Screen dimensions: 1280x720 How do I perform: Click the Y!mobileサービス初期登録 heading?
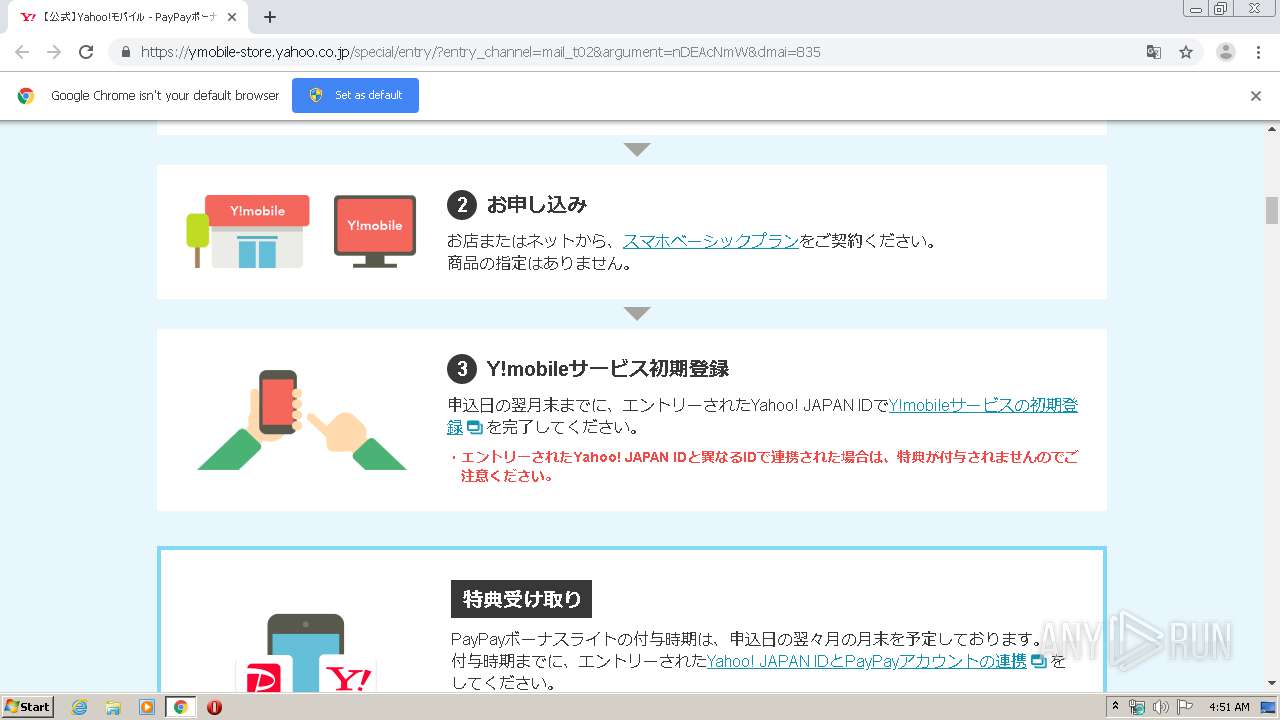[x=608, y=369]
